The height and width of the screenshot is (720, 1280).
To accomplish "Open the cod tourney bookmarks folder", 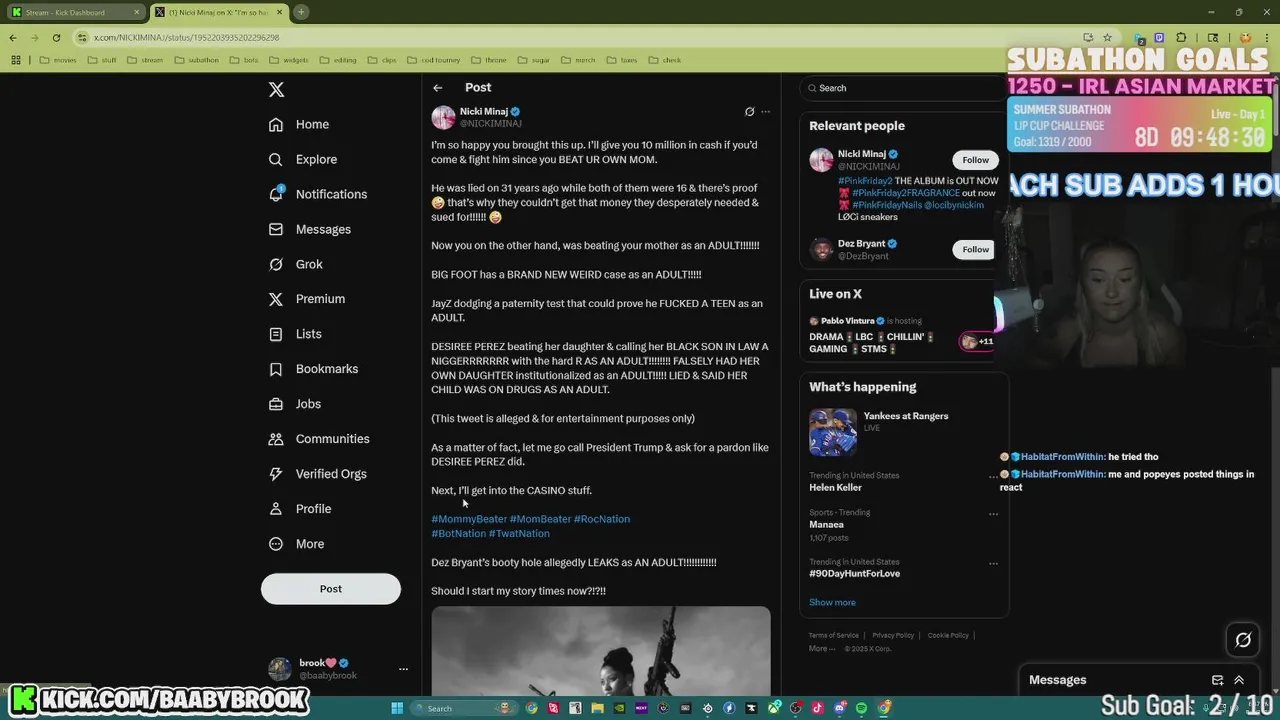I will point(434,60).
